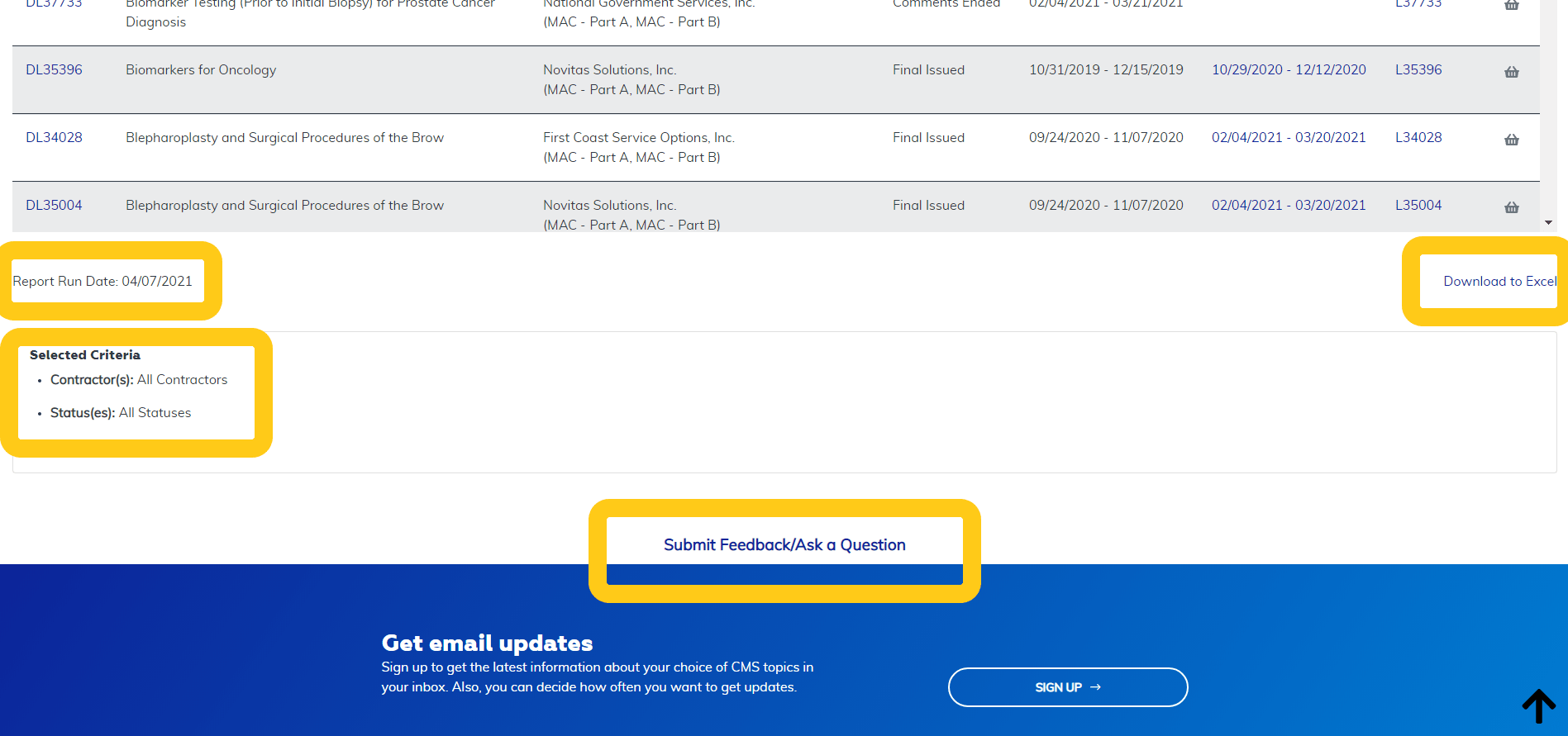The image size is (1568, 736).
Task: Click the L37733 link at top
Action: tap(1418, 4)
